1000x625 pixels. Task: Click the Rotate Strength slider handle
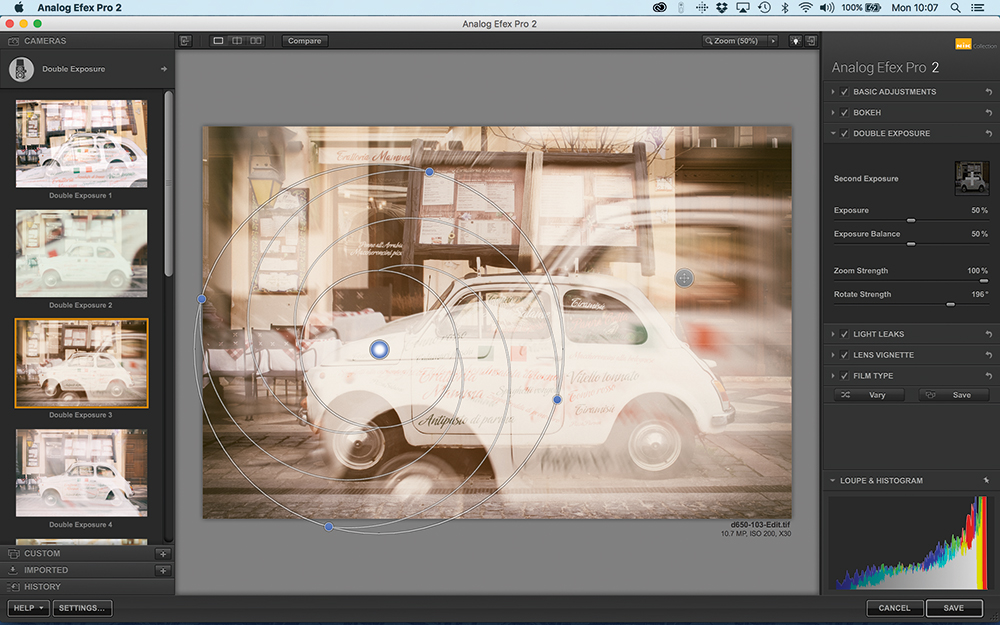coord(950,304)
